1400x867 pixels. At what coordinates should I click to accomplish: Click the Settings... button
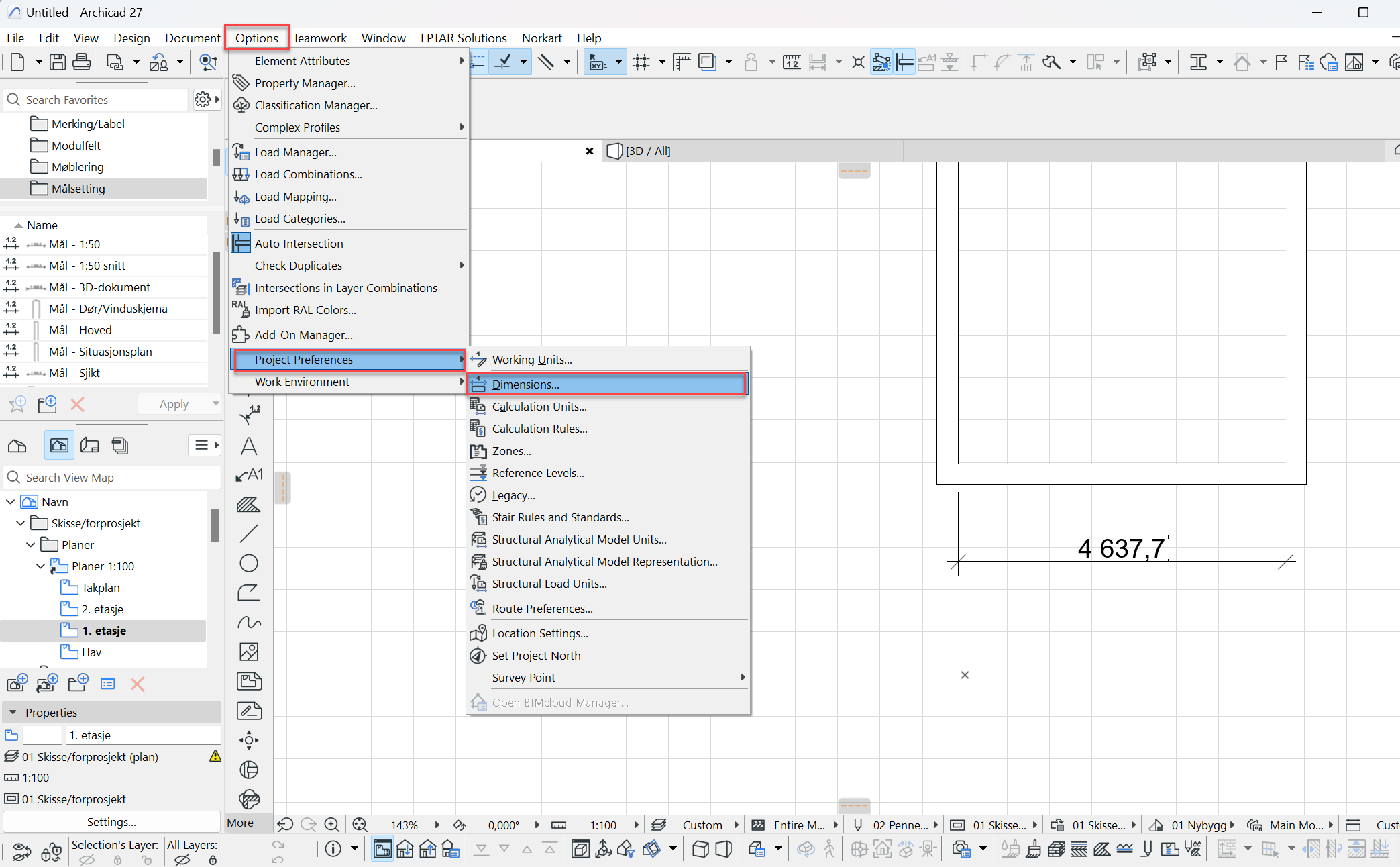coord(111,822)
